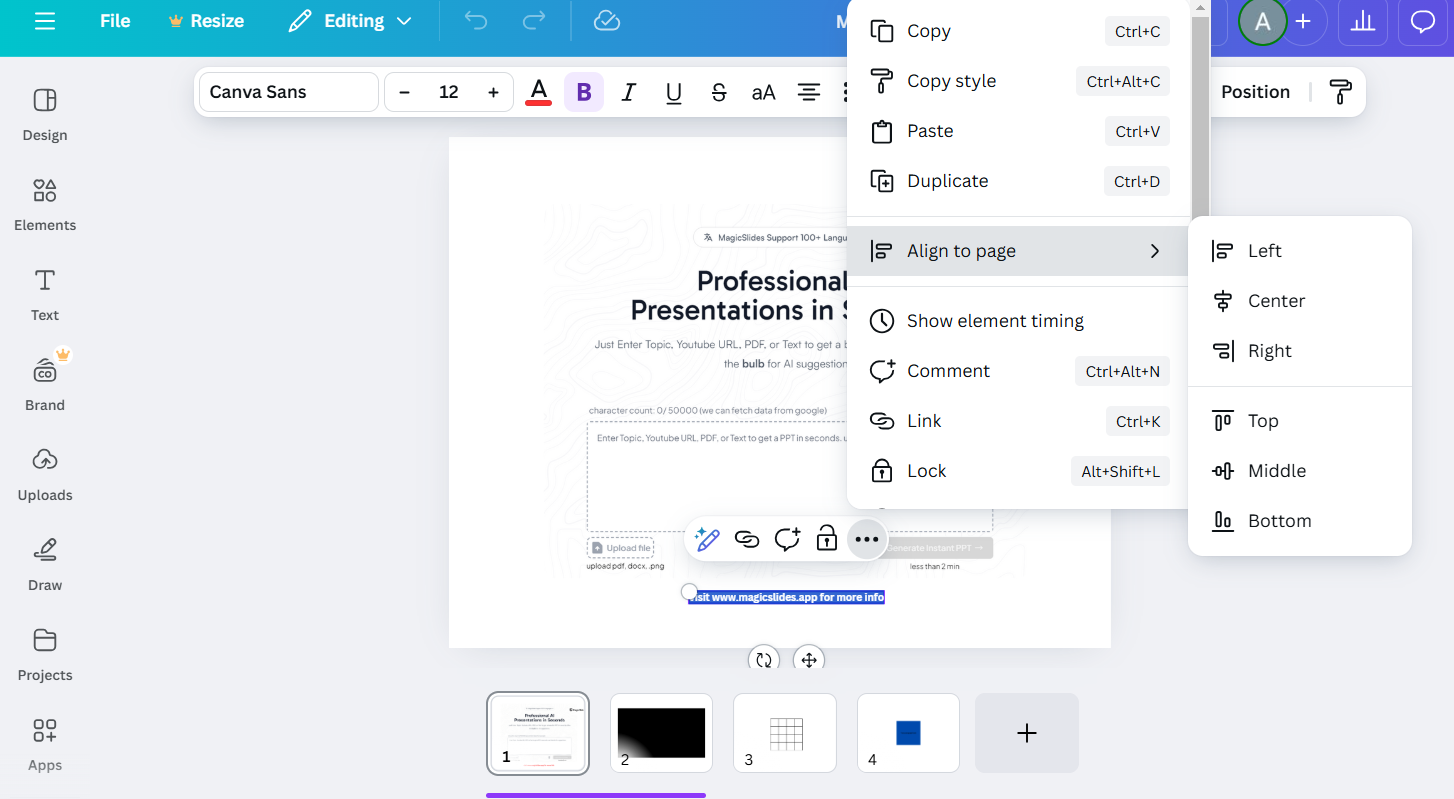Open the Uploads panel
Image resolution: width=1454 pixels, height=799 pixels.
point(45,475)
